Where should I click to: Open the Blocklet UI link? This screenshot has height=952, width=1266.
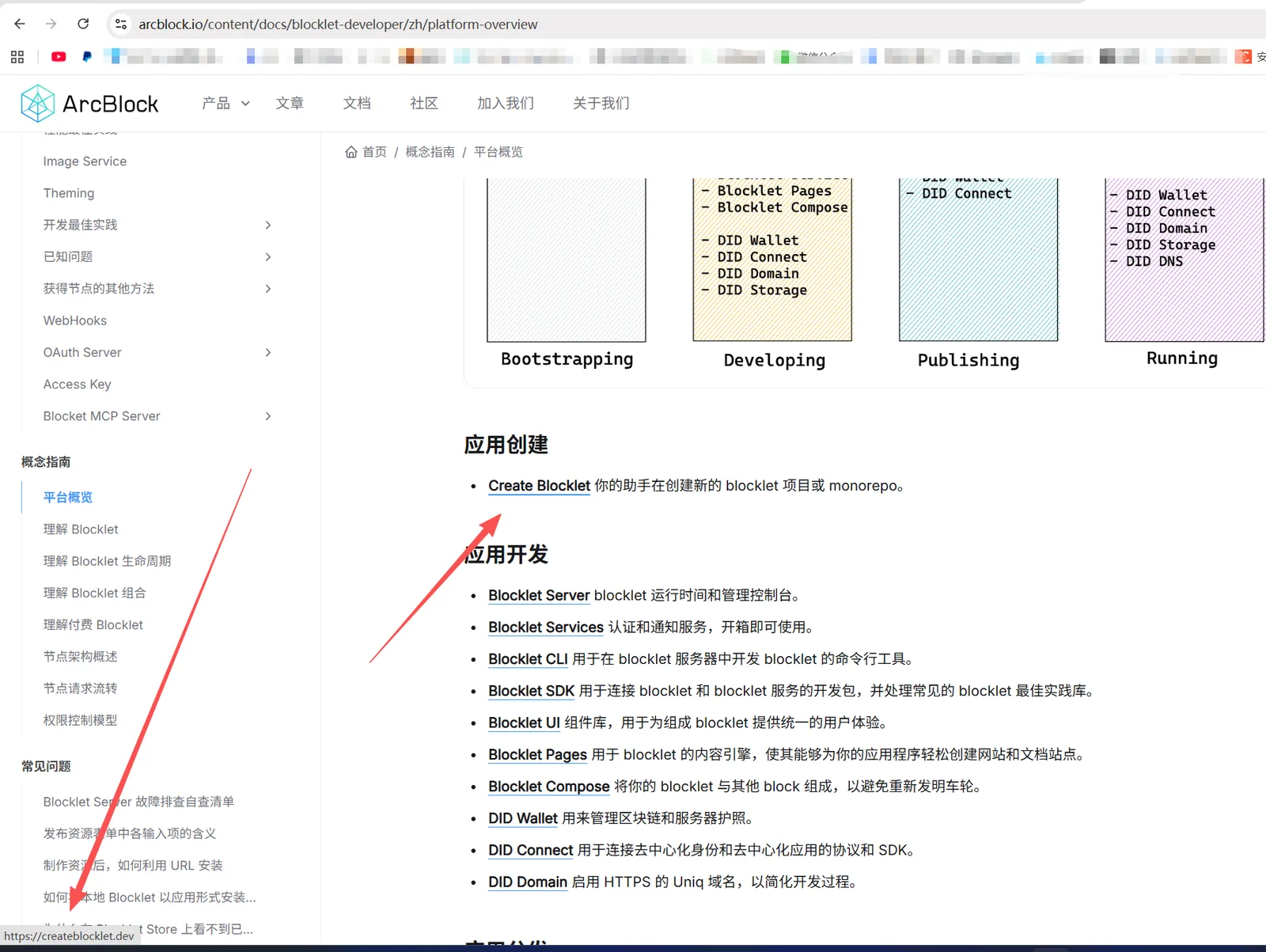pyautogui.click(x=524, y=723)
